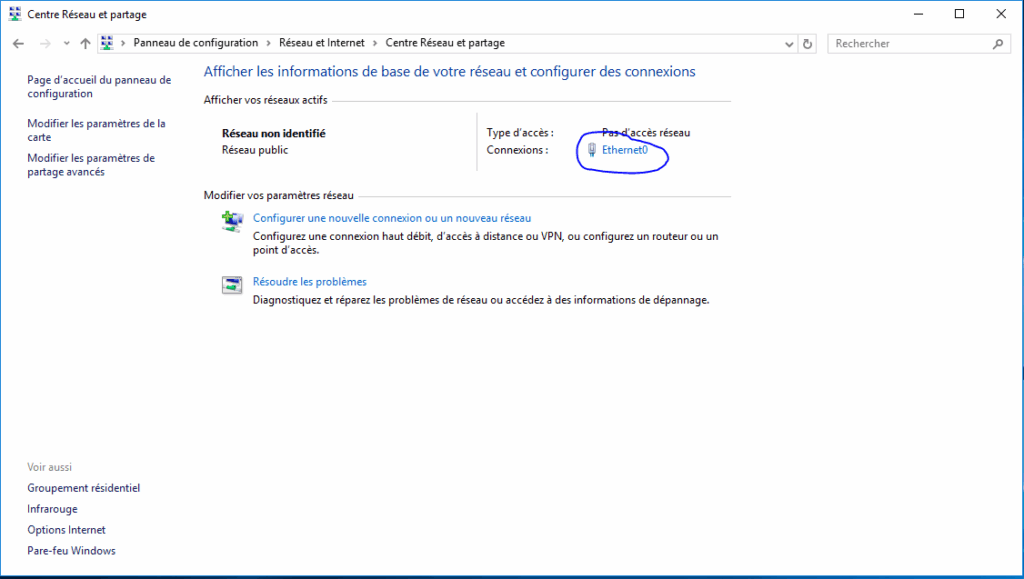
Task: Click the Back navigation arrow
Action: click(x=18, y=44)
